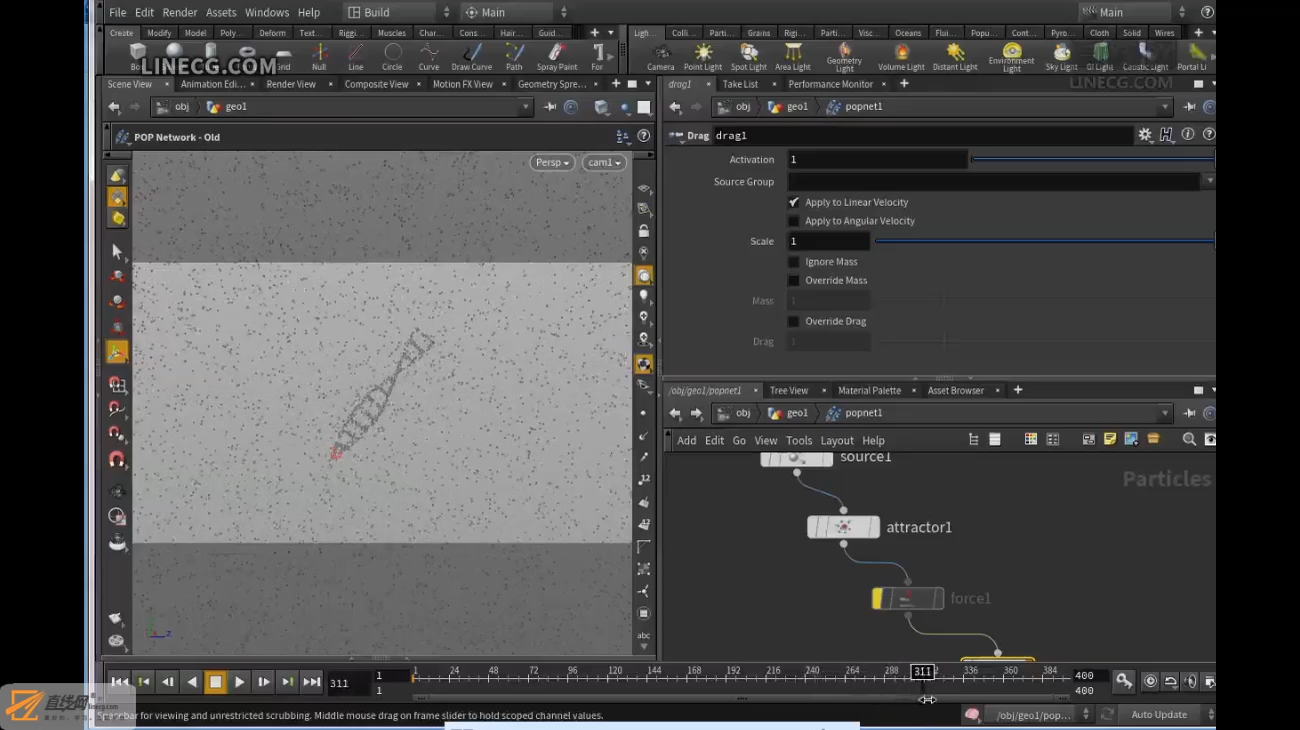The image size is (1300, 730).
Task: Add a Camera from the shelf
Action: click(660, 56)
